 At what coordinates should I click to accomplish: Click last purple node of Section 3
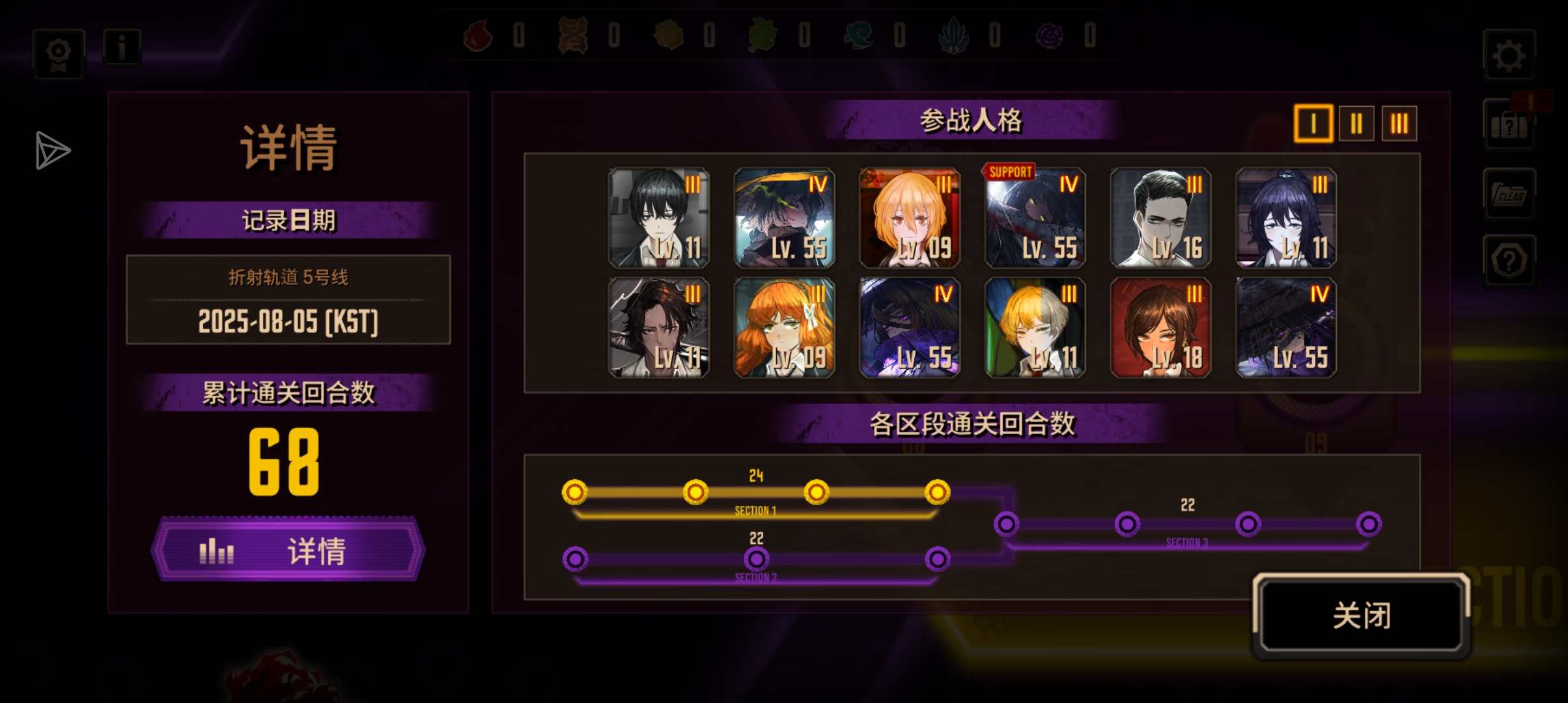1369,524
